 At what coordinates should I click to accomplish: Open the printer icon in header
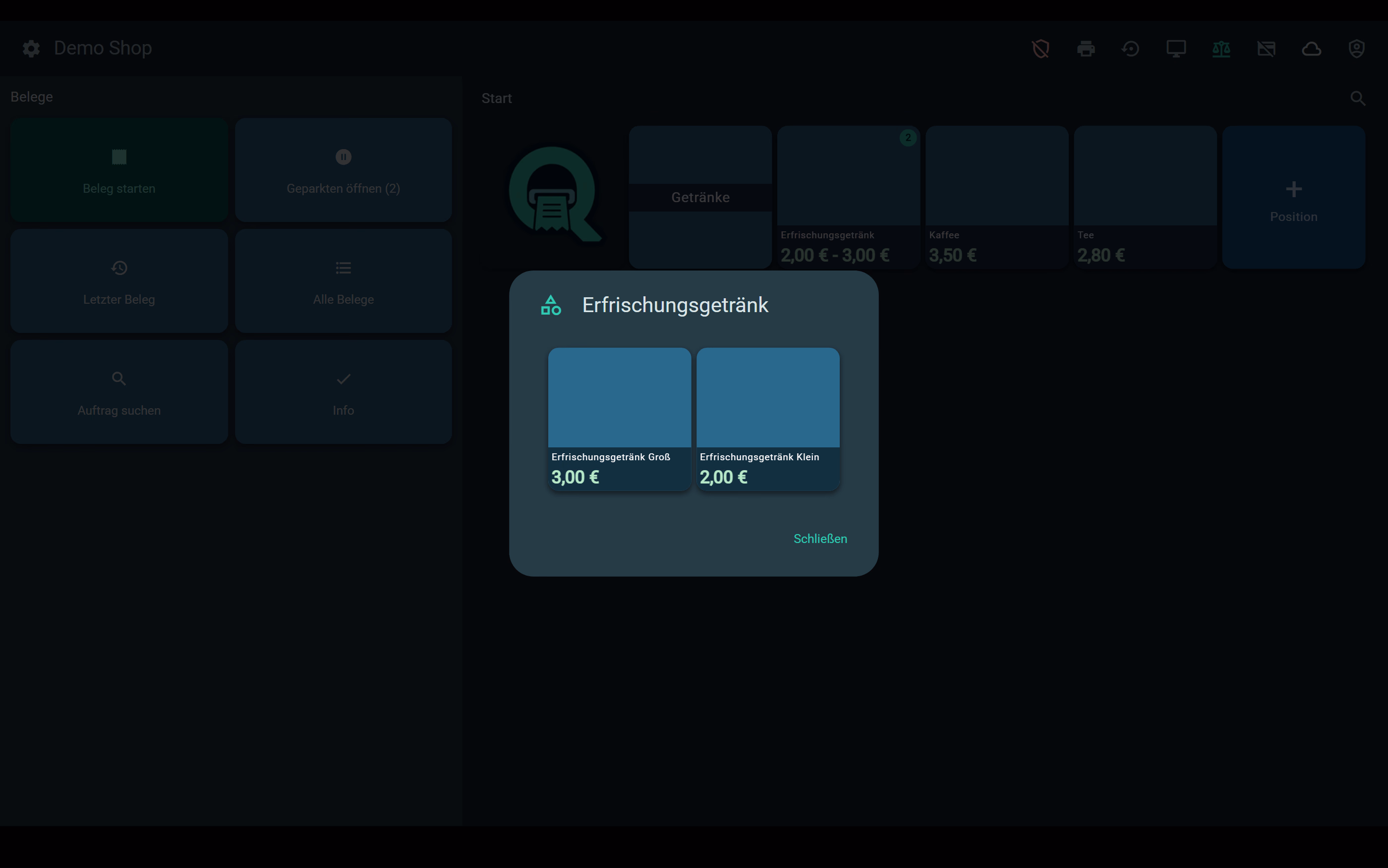(1086, 49)
